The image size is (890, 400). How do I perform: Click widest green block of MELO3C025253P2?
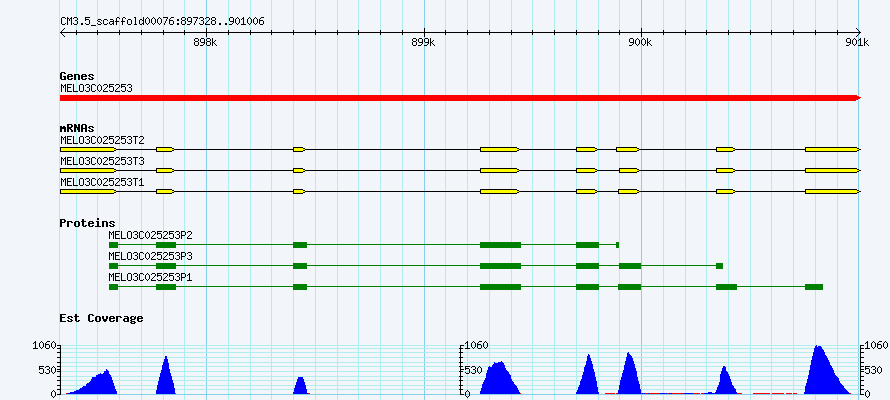point(500,245)
